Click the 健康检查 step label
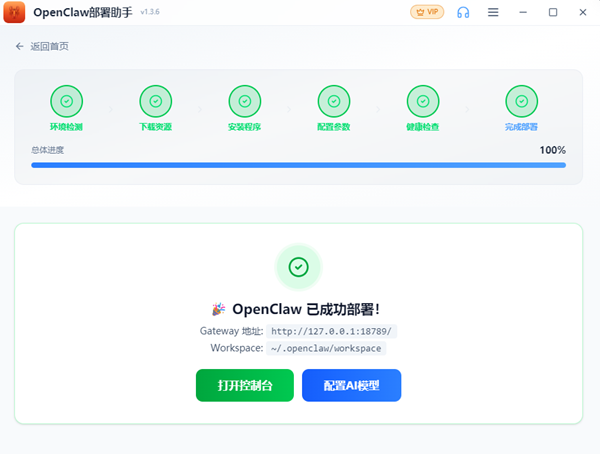The width and height of the screenshot is (600, 454). (423, 127)
